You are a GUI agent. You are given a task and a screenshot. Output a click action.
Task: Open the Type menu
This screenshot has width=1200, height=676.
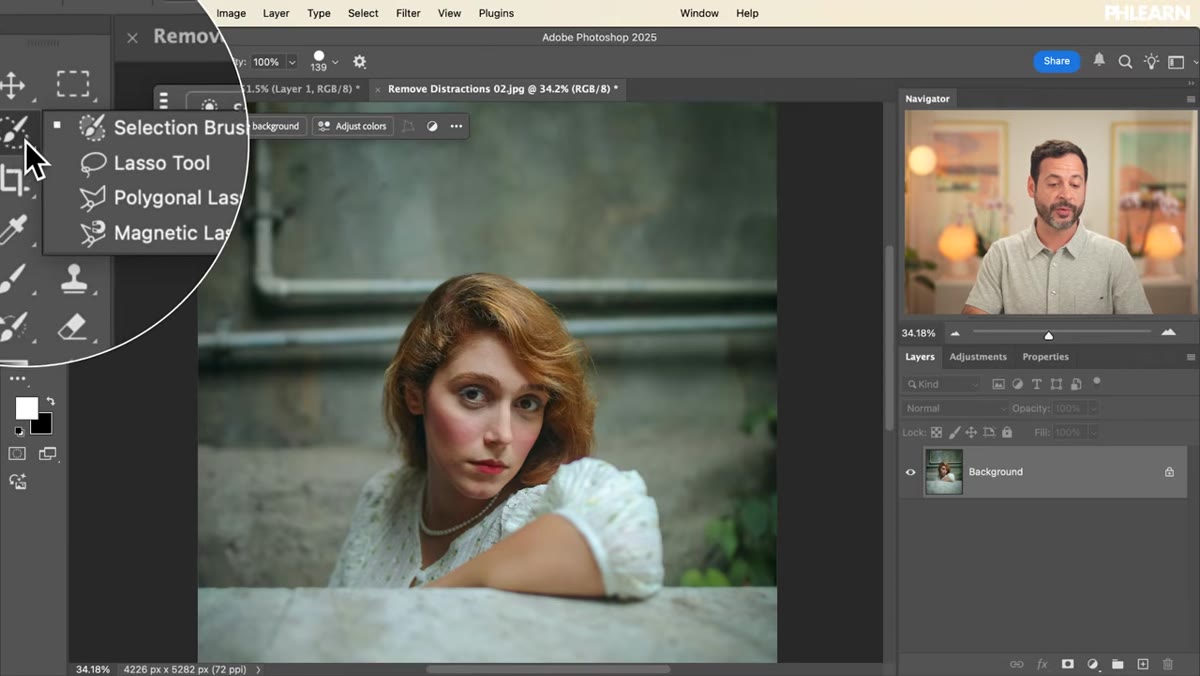click(x=319, y=13)
